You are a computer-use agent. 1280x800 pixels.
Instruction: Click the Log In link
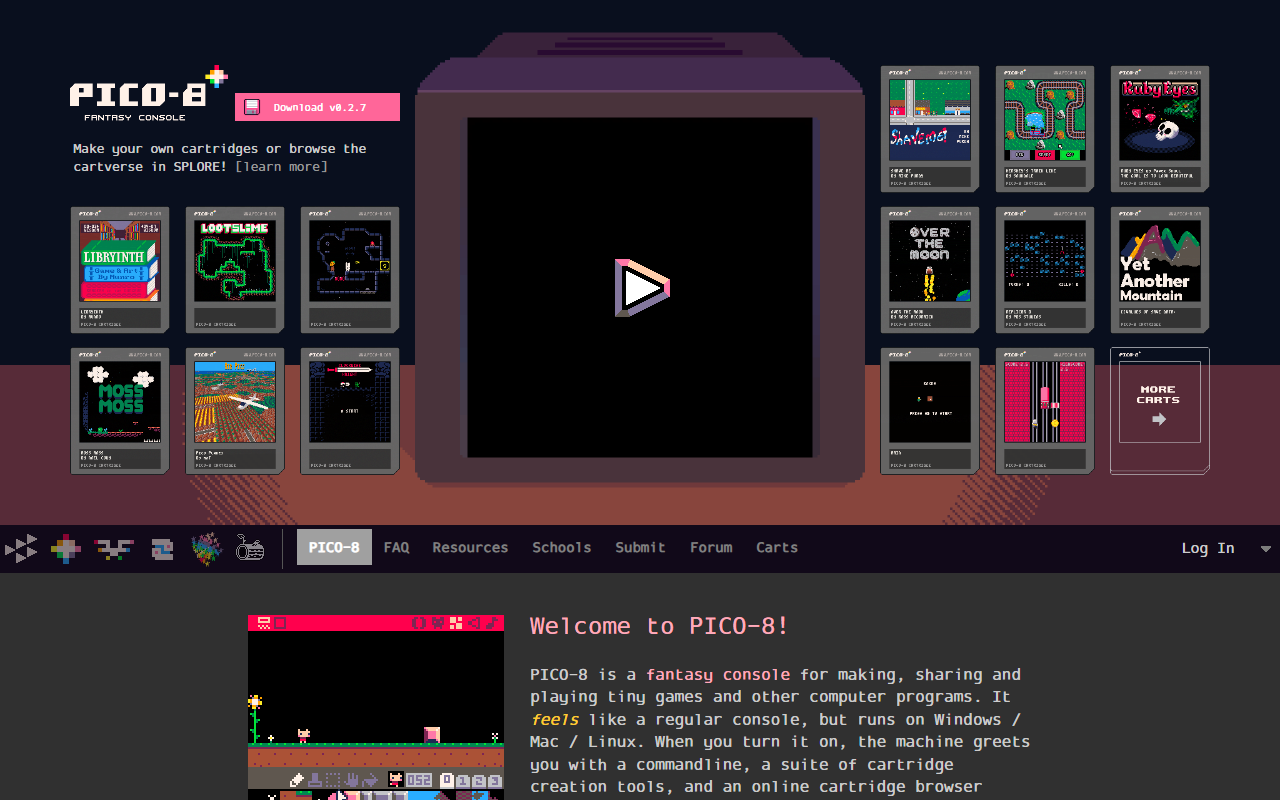coord(1208,548)
